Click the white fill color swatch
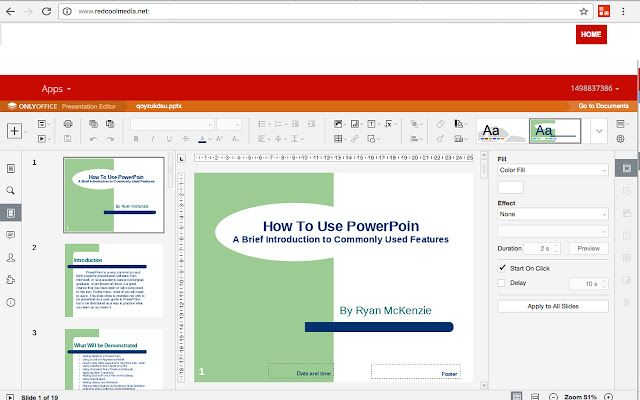640x400 pixels. 510,187
